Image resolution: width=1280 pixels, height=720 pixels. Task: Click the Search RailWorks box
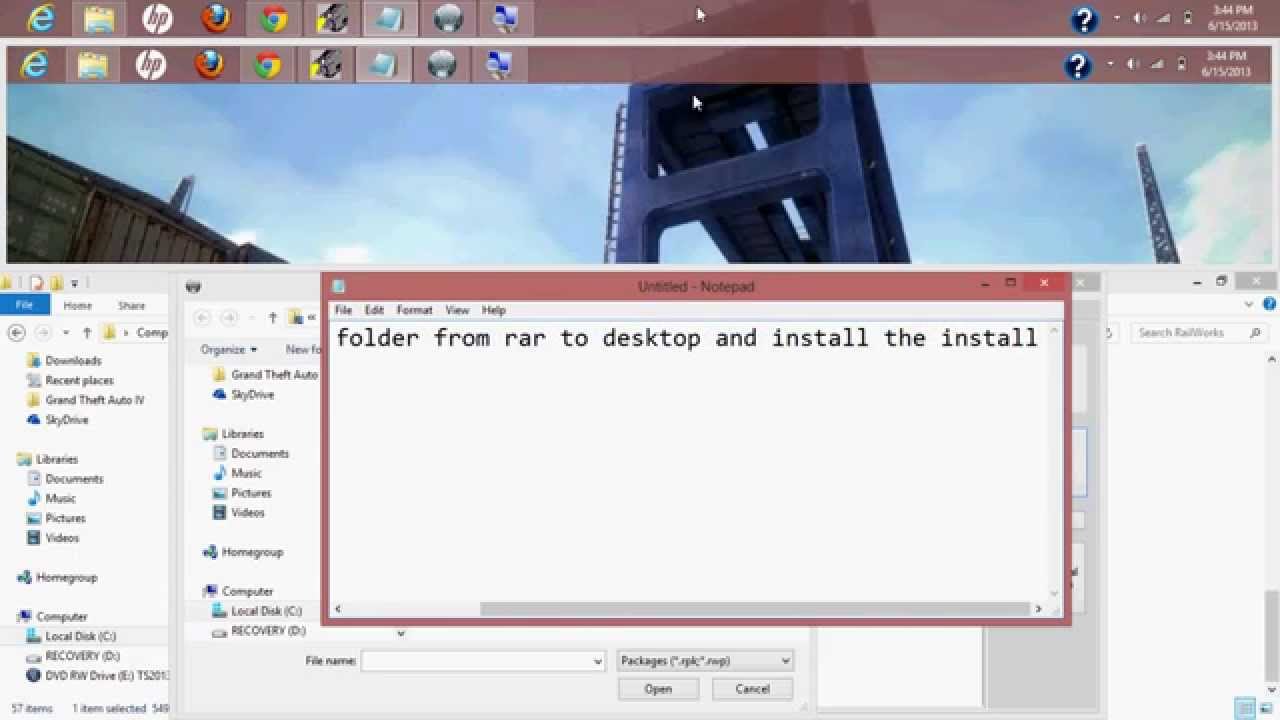coord(1199,332)
